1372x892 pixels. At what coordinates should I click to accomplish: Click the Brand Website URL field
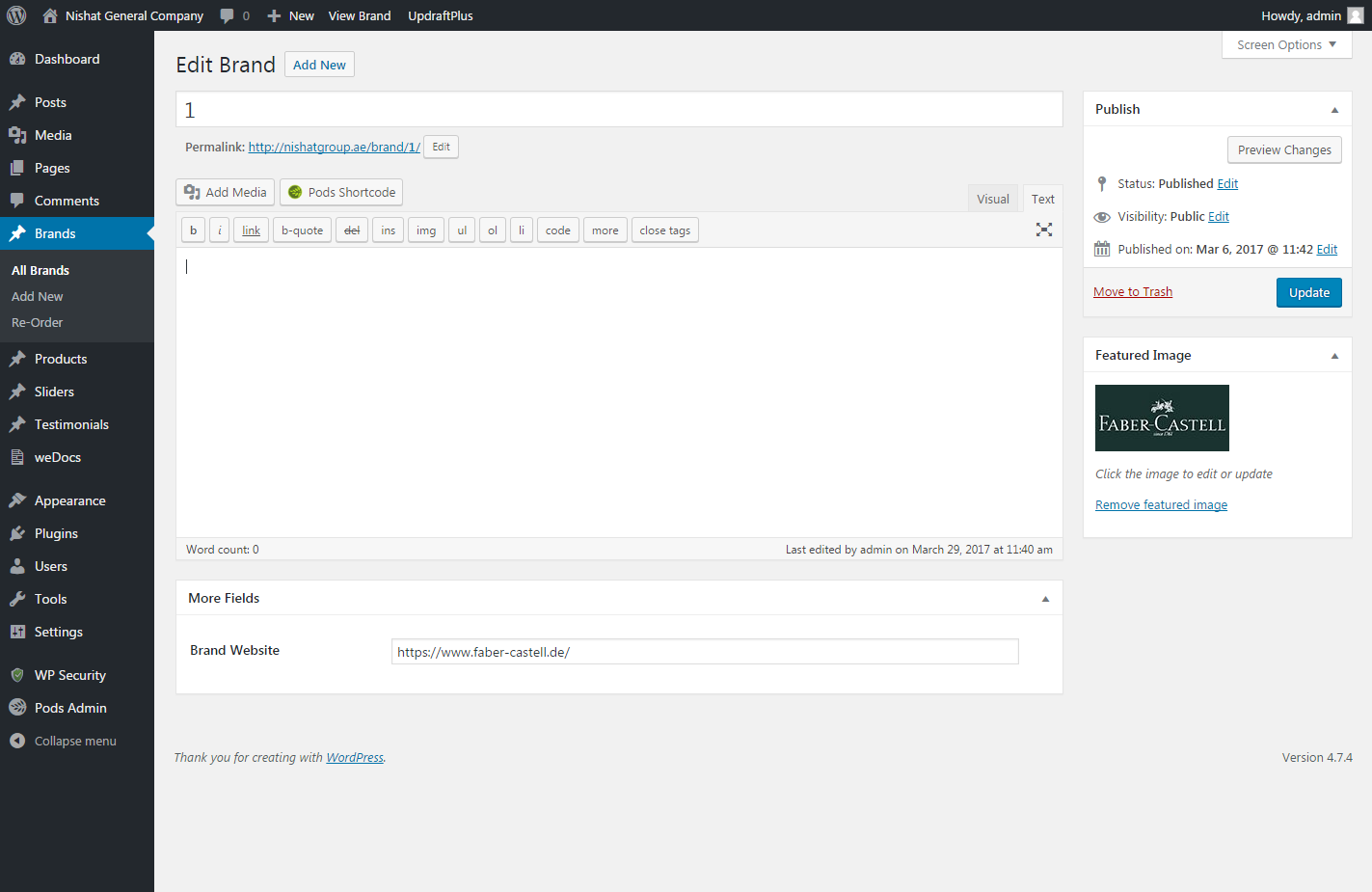coord(704,652)
